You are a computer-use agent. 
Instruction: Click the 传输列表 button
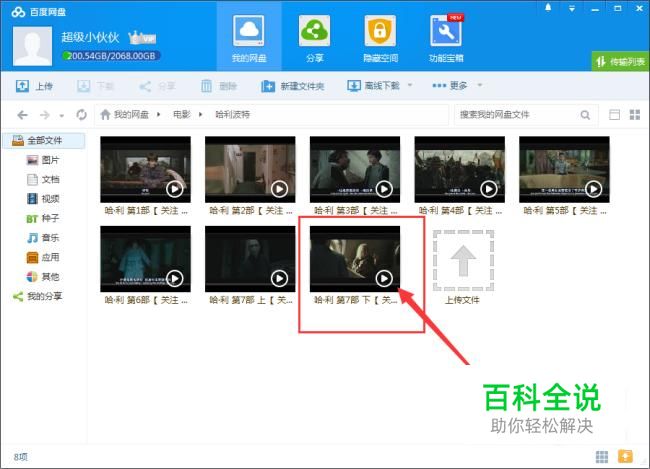click(x=620, y=62)
